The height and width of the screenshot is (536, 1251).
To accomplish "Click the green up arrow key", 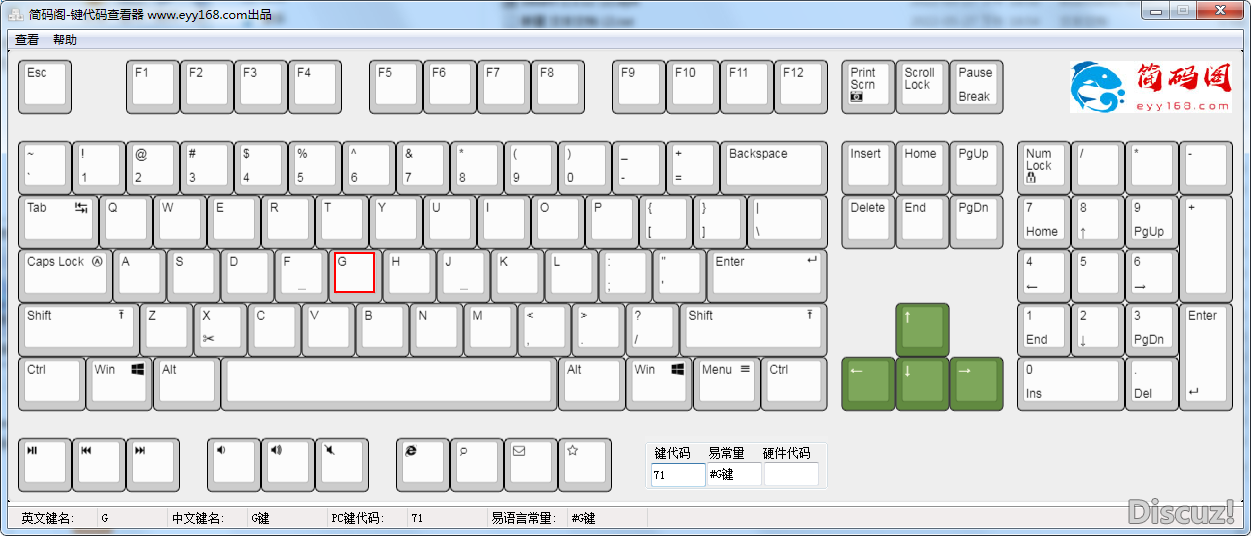I will [921, 330].
